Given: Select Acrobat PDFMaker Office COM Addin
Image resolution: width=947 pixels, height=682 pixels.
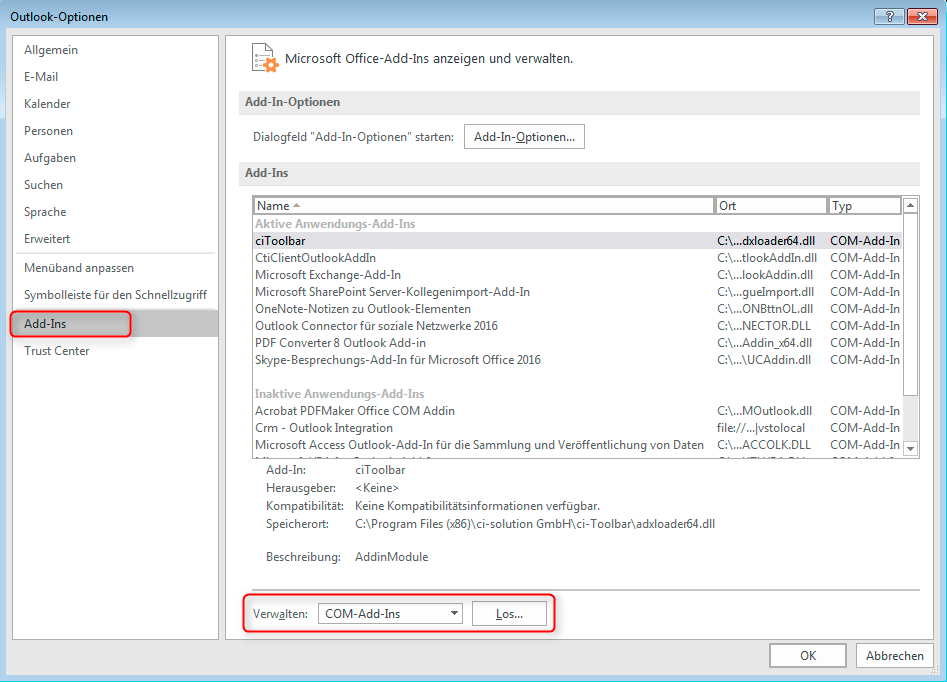Looking at the screenshot, I should pyautogui.click(x=577, y=411).
